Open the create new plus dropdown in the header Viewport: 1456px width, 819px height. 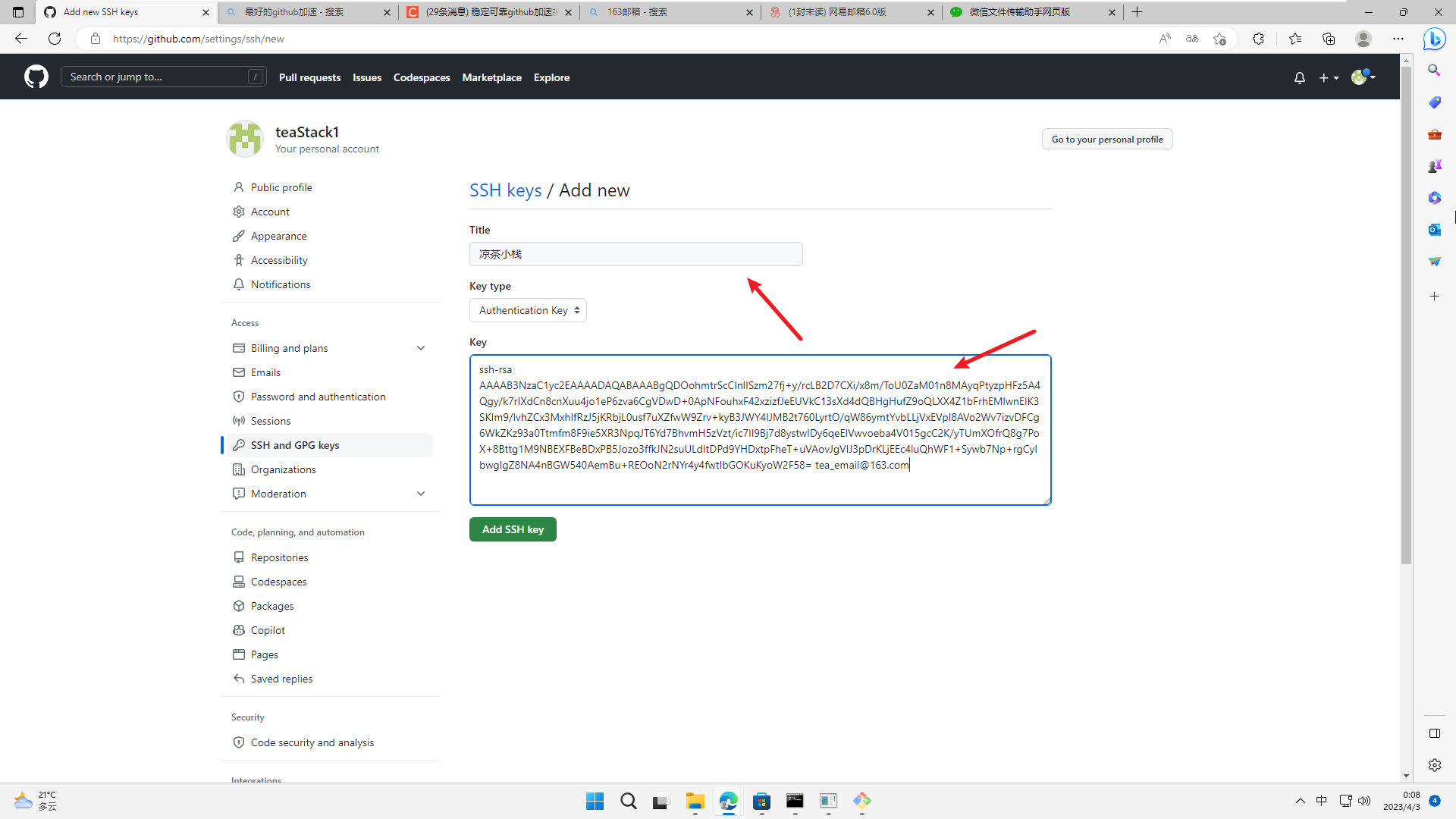(x=1328, y=77)
